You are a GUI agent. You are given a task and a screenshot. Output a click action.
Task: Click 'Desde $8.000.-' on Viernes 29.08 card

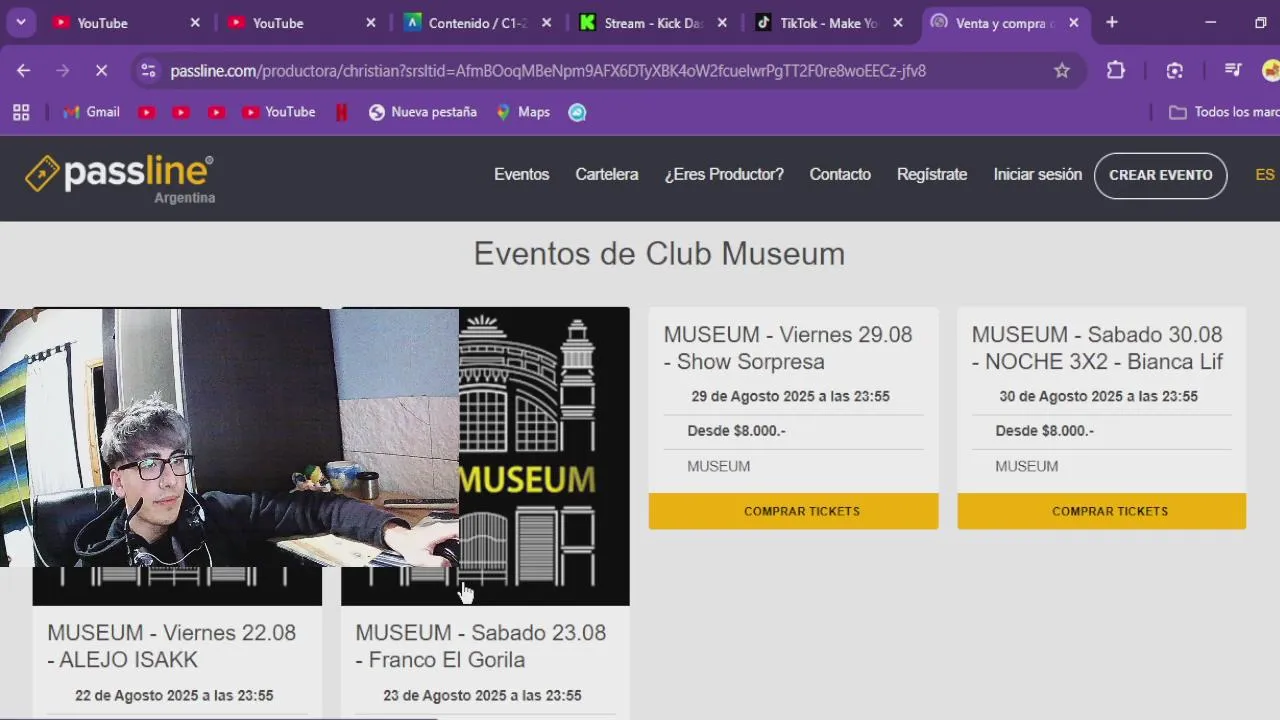click(x=736, y=431)
